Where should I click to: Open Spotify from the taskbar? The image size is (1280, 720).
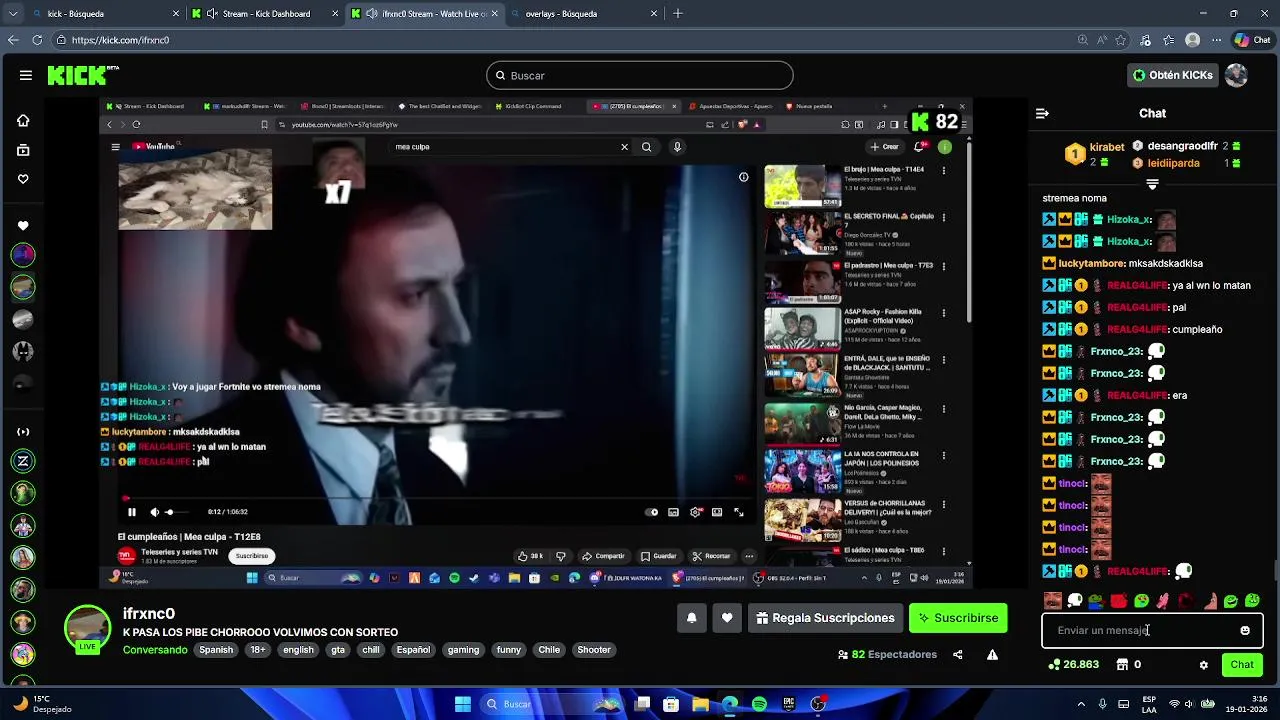pos(759,704)
